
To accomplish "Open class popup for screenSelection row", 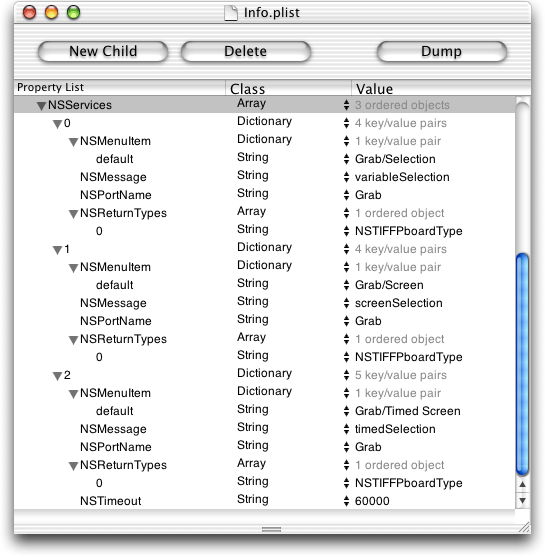I will 346,303.
